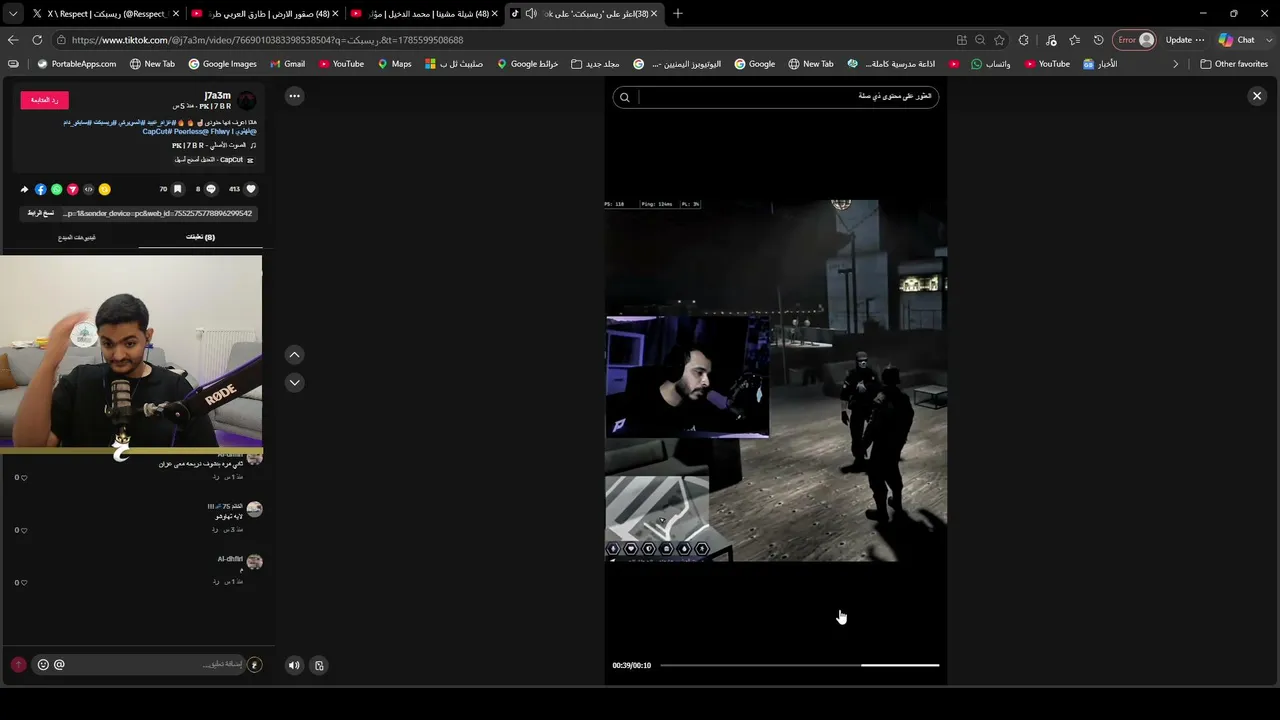Image resolution: width=1280 pixels, height=720 pixels.
Task: Open the share arrow options
Action: [x=25, y=189]
